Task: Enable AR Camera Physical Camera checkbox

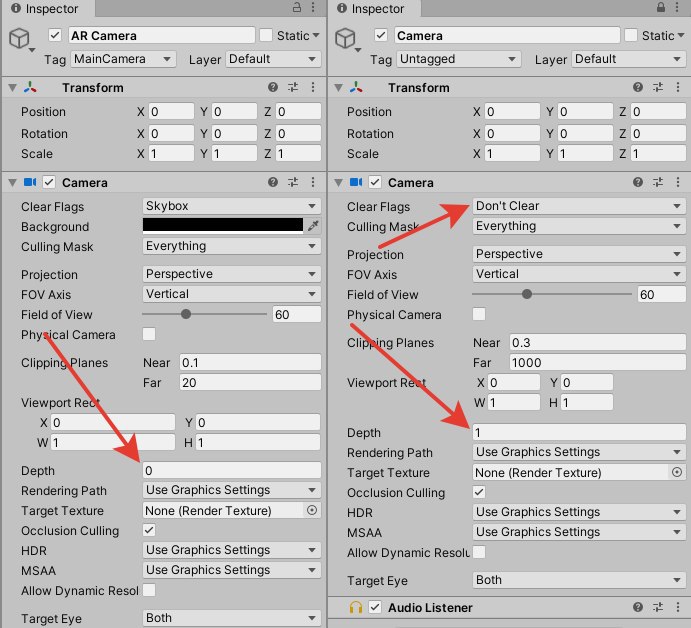Action: point(149,334)
